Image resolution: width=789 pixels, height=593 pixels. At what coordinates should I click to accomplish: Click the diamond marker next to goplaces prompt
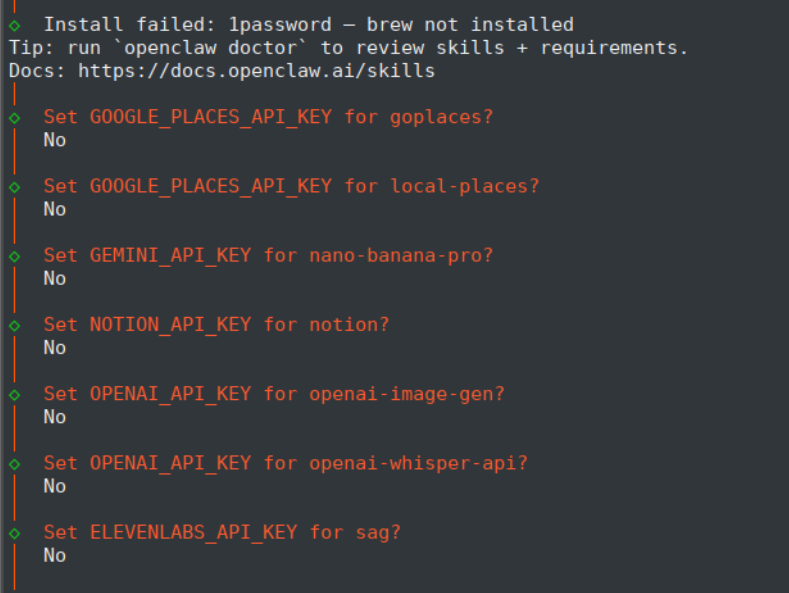(14, 117)
